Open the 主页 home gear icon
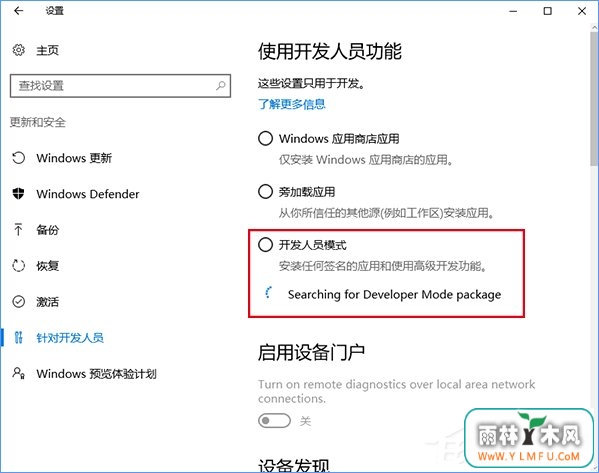The height and width of the screenshot is (473, 599). click(x=18, y=50)
